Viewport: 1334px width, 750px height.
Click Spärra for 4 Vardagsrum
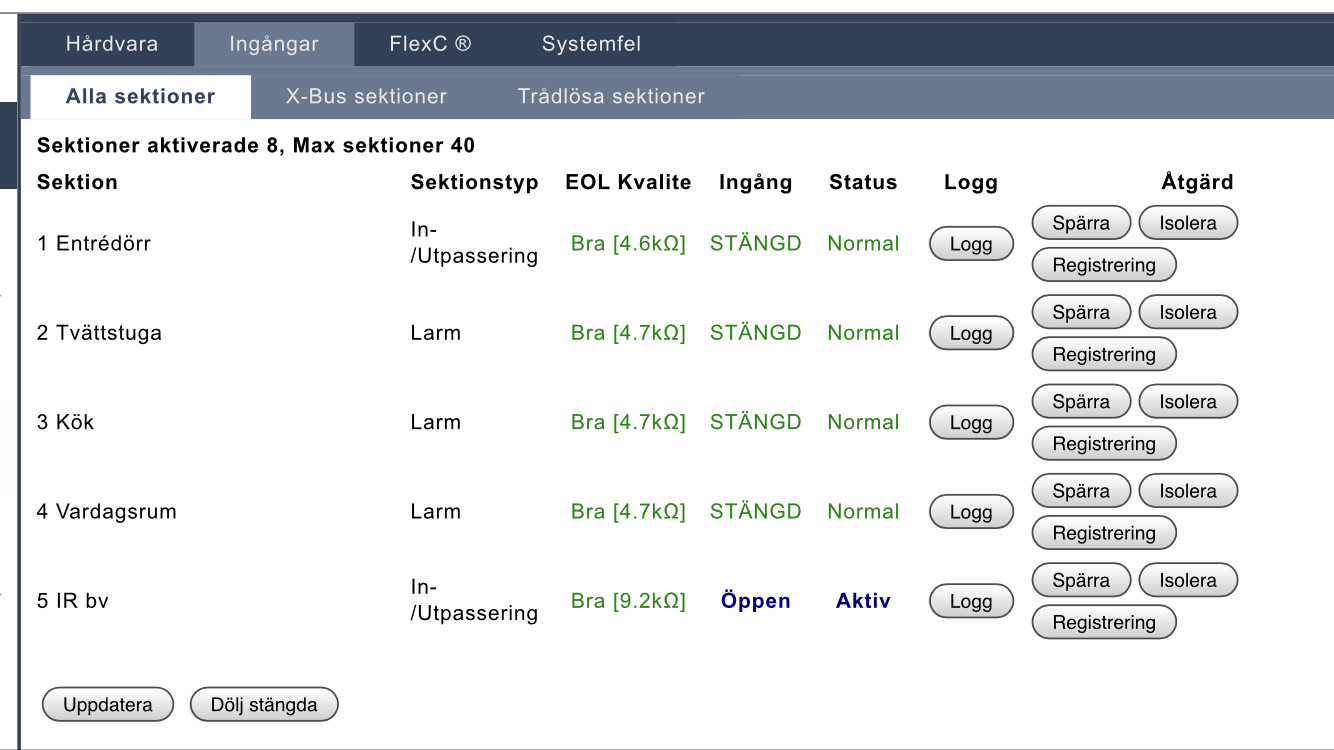point(1080,491)
